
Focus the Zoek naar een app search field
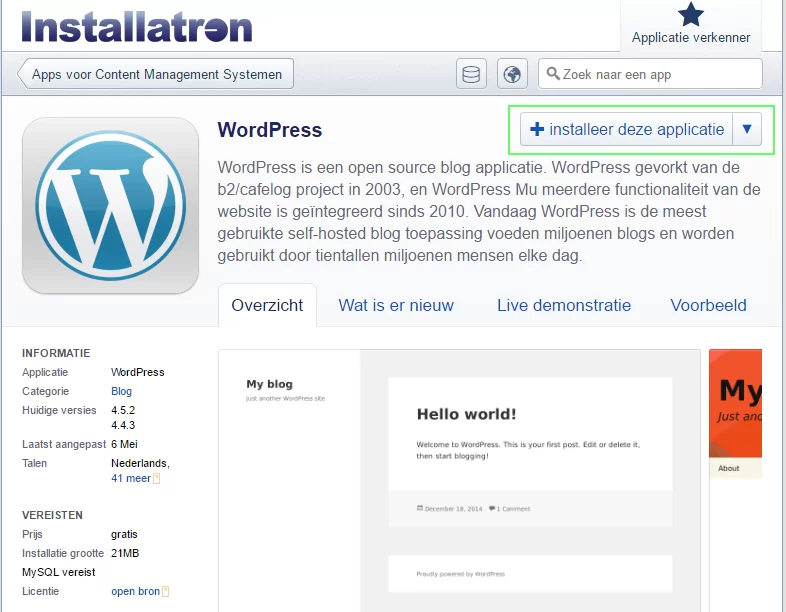click(650, 74)
